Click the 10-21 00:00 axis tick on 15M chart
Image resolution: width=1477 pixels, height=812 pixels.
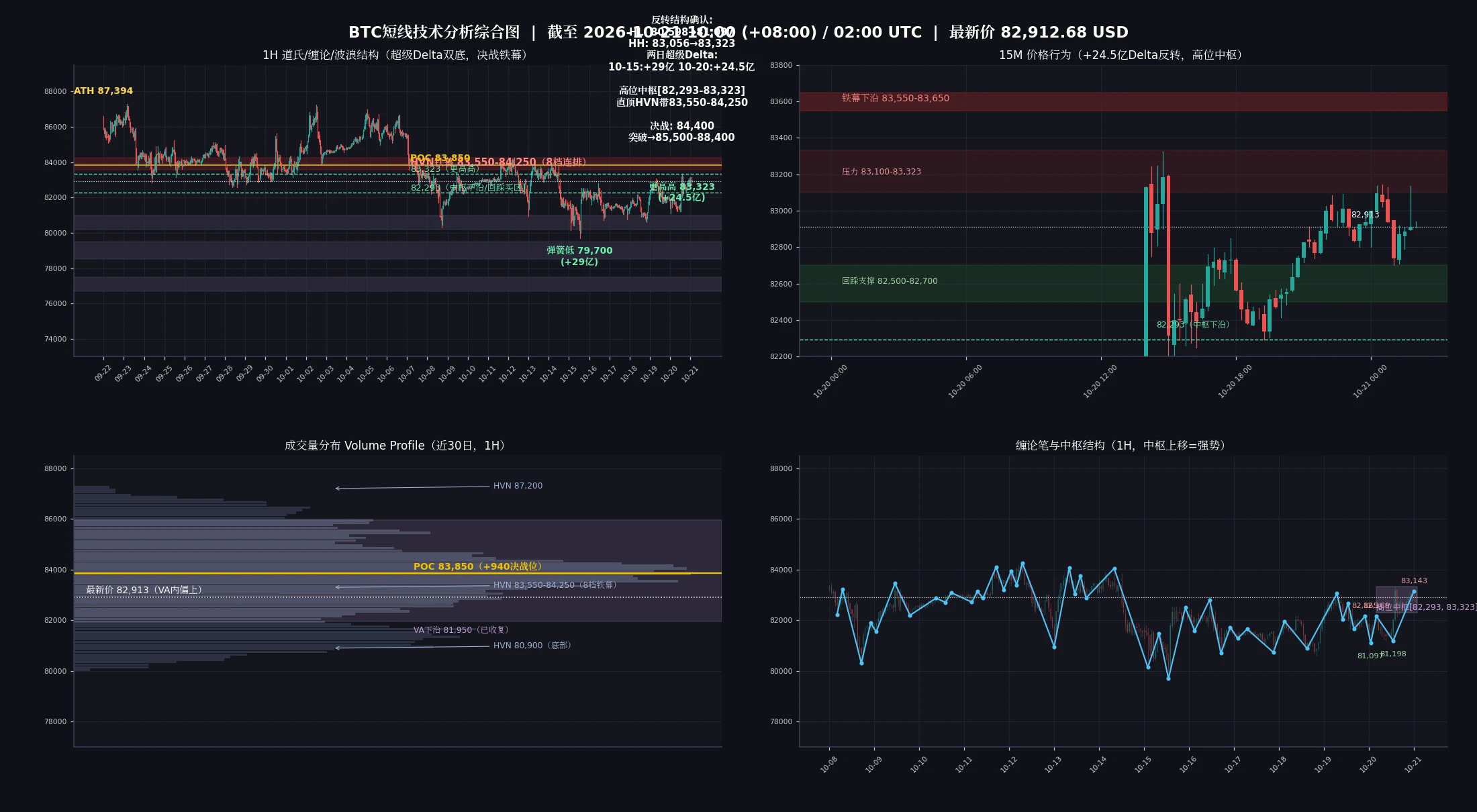click(1370, 381)
